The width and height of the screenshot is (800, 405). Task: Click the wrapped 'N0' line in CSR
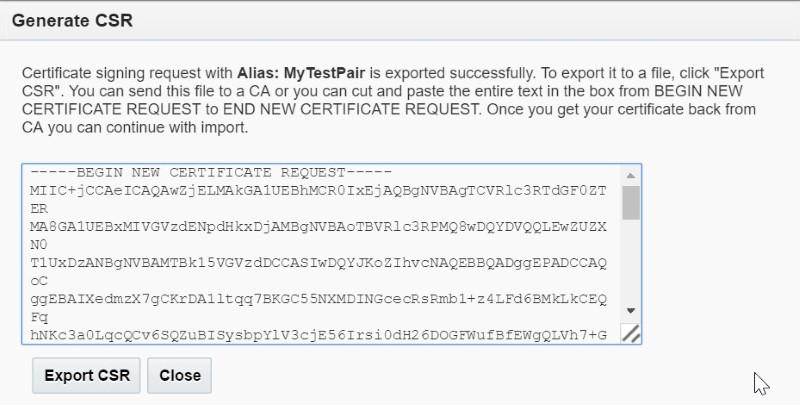39,245
